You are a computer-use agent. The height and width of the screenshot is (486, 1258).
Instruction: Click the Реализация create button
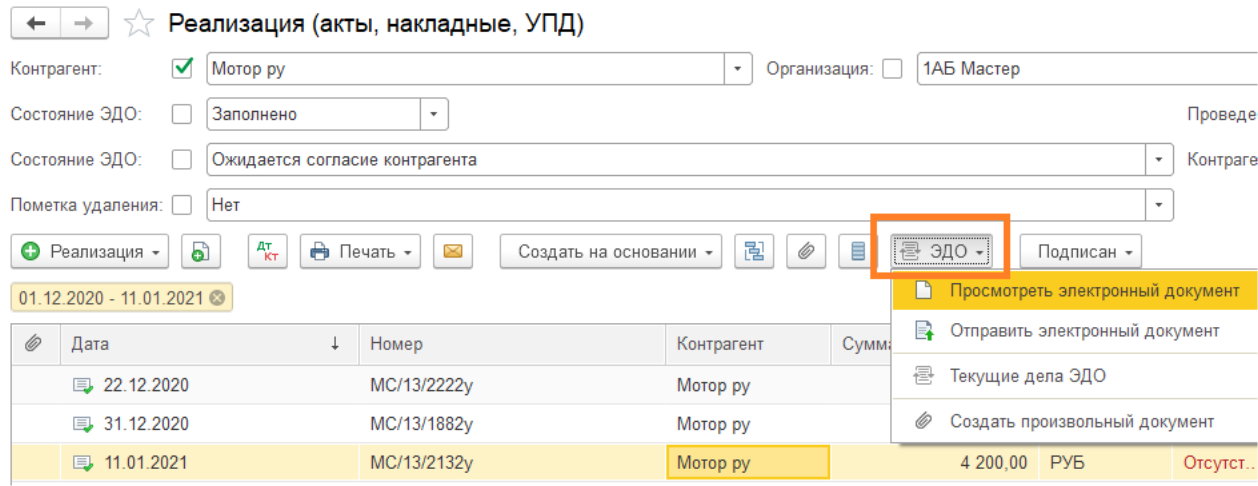[x=90, y=252]
